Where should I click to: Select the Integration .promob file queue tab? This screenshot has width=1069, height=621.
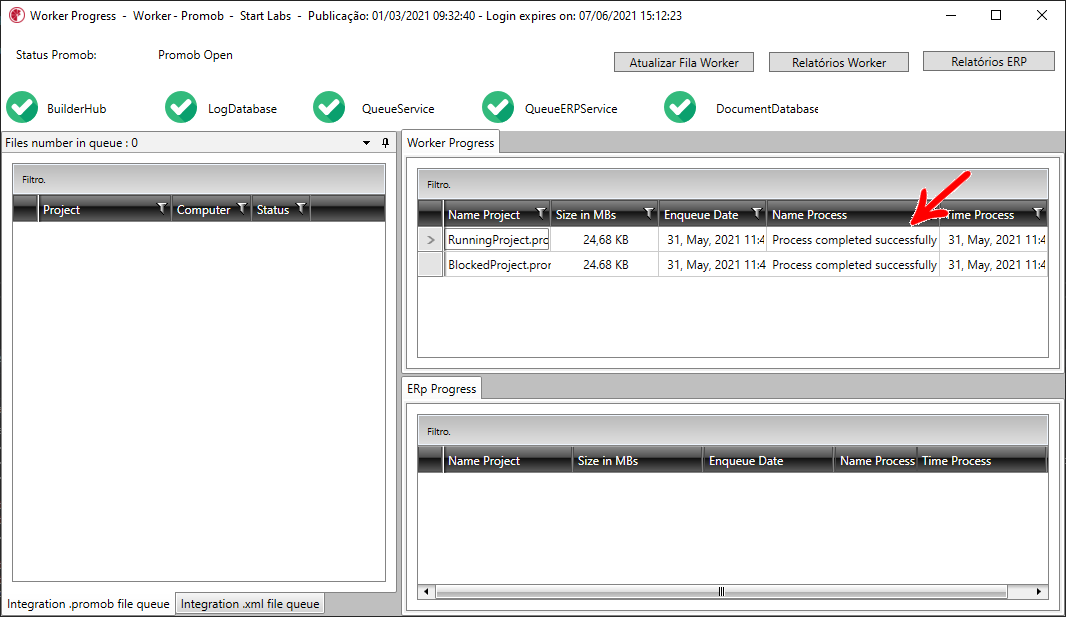pos(88,604)
